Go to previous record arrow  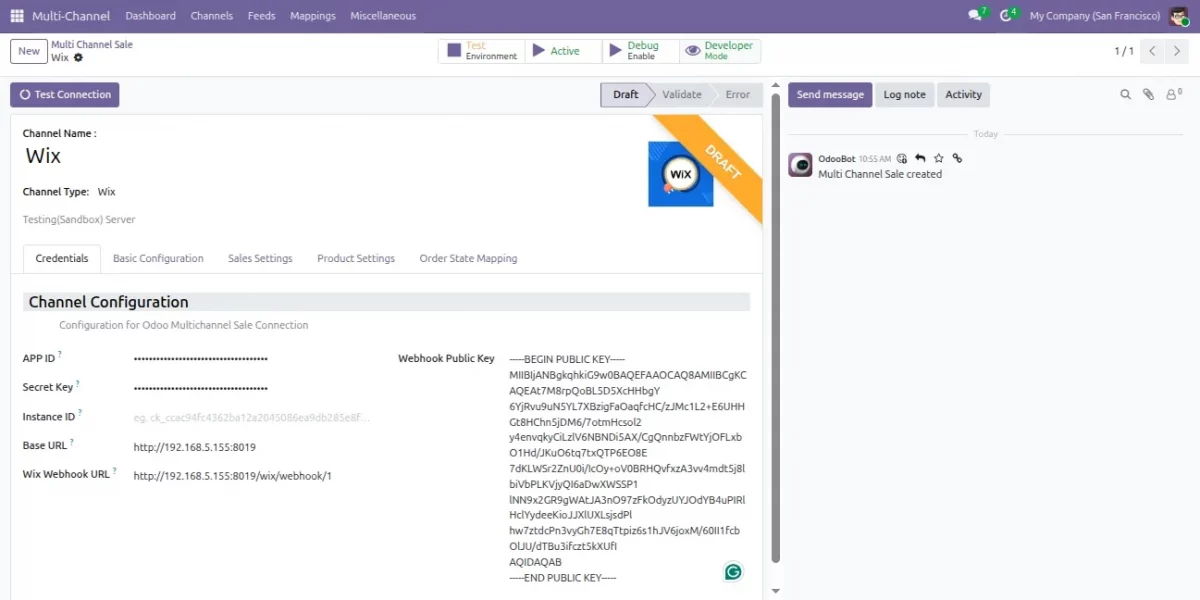click(1153, 51)
